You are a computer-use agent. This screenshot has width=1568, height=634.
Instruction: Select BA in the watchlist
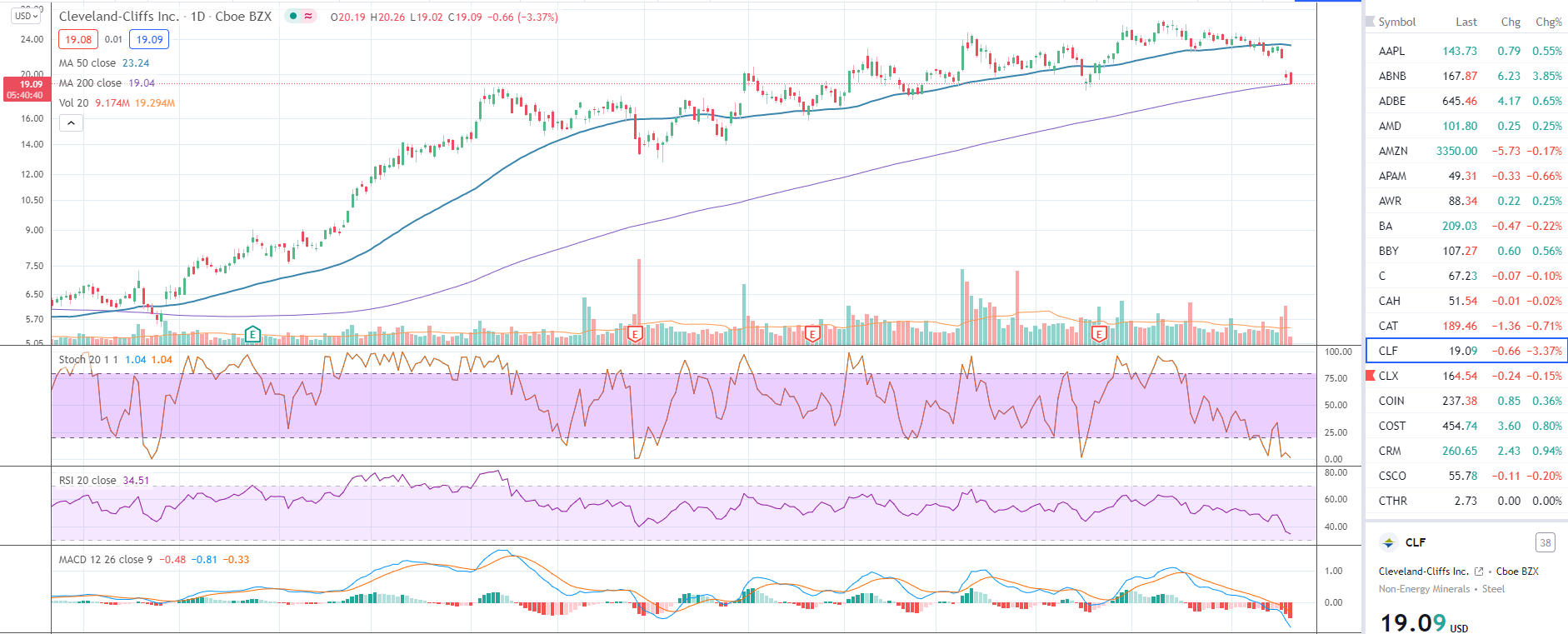click(x=1466, y=226)
